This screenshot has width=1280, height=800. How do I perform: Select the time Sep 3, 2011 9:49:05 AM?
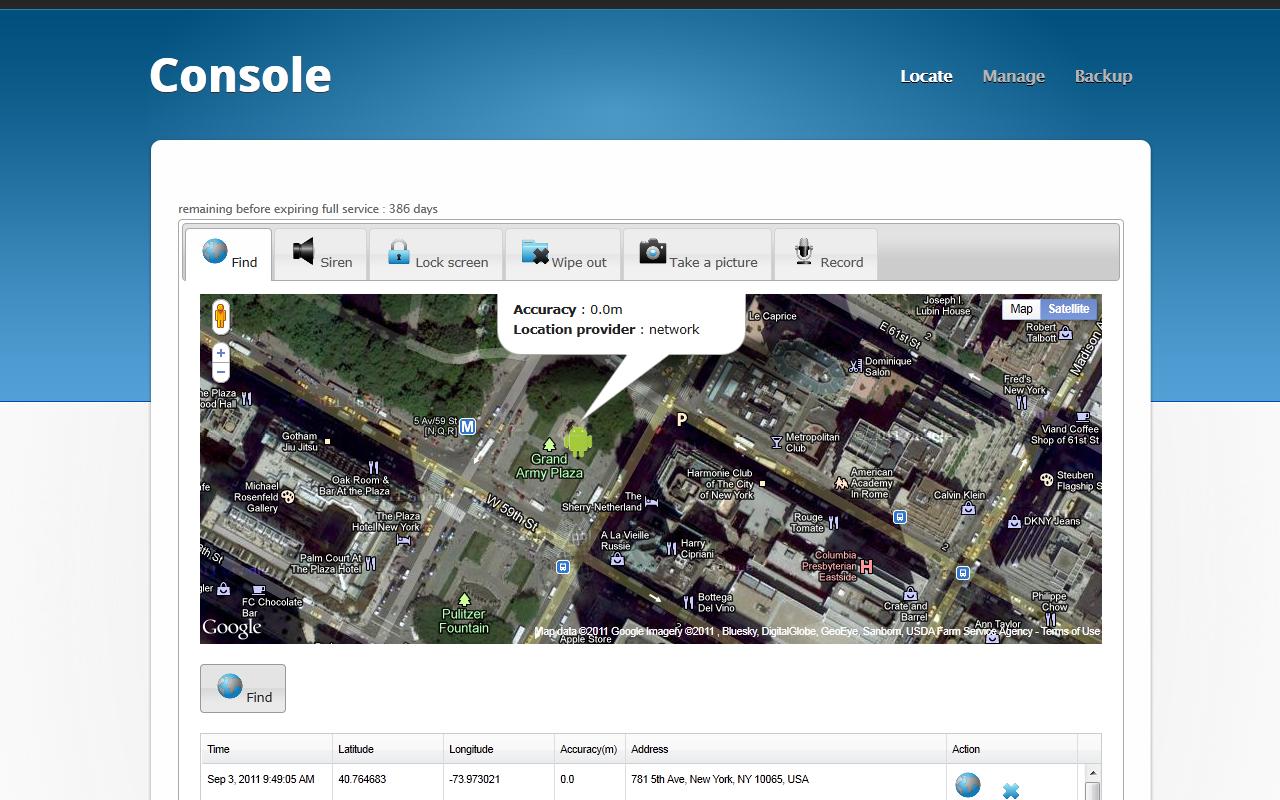pos(261,779)
